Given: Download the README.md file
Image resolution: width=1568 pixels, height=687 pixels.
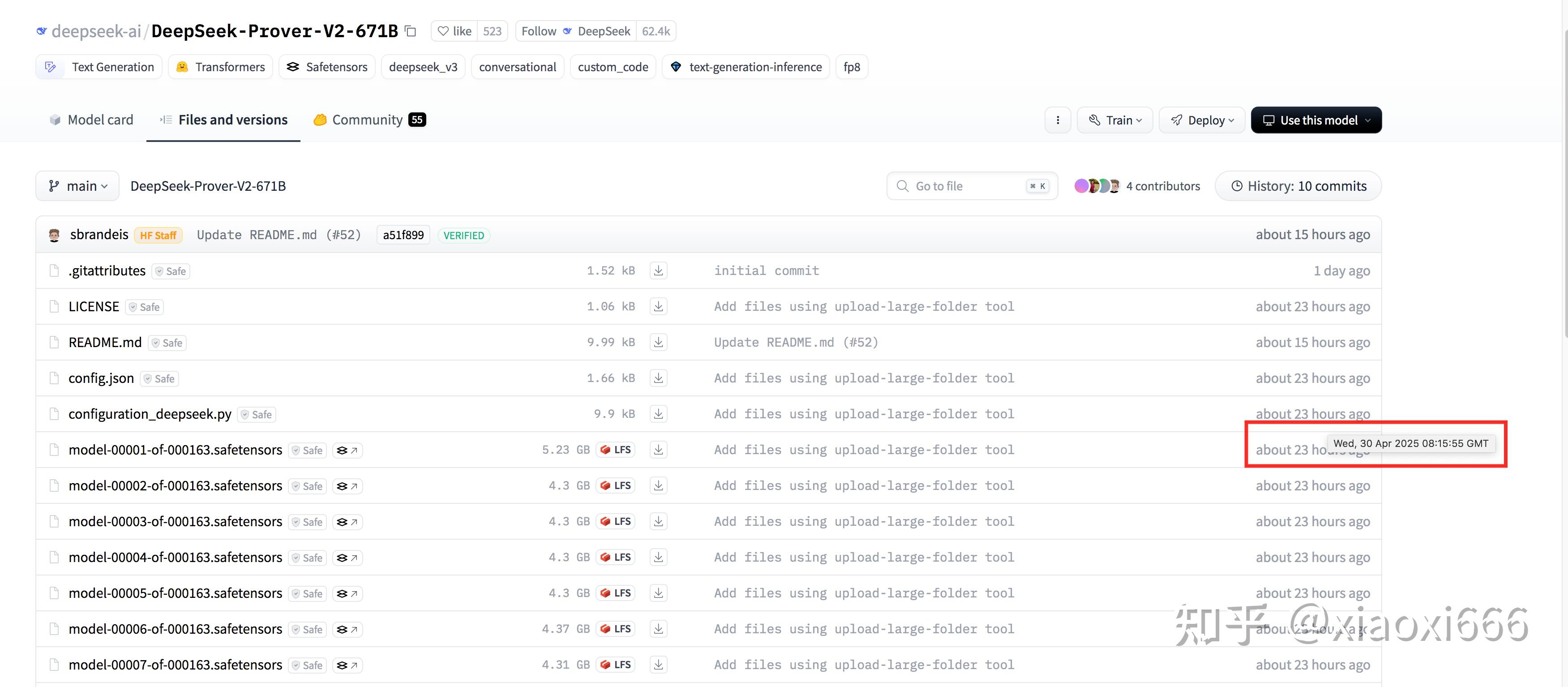Looking at the screenshot, I should (658, 342).
